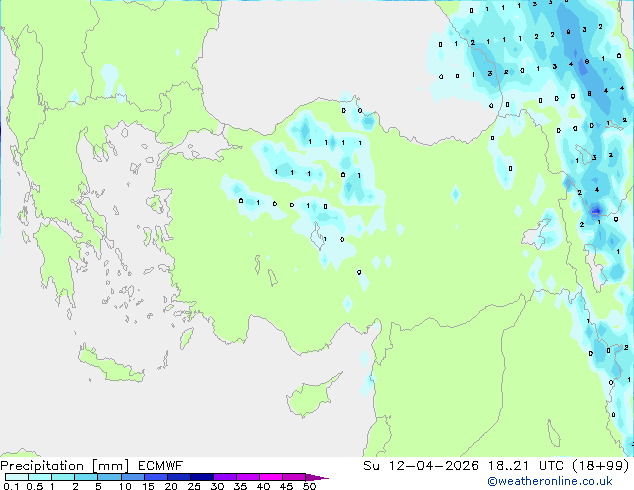Click the '10' legend scale label
This screenshot has height=490, width=634.
point(125,486)
